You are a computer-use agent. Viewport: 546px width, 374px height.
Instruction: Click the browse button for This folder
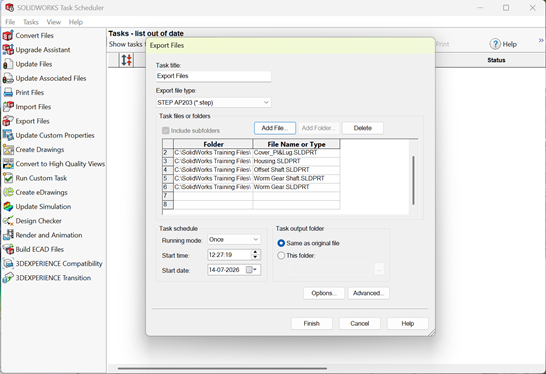(379, 269)
